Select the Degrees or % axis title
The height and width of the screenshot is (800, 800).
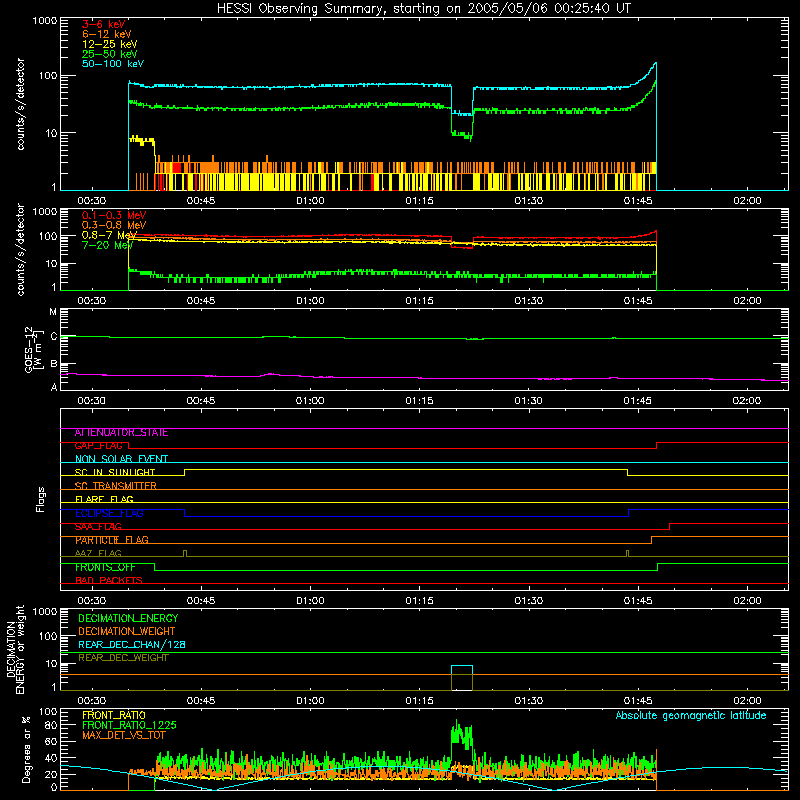(x=26, y=749)
